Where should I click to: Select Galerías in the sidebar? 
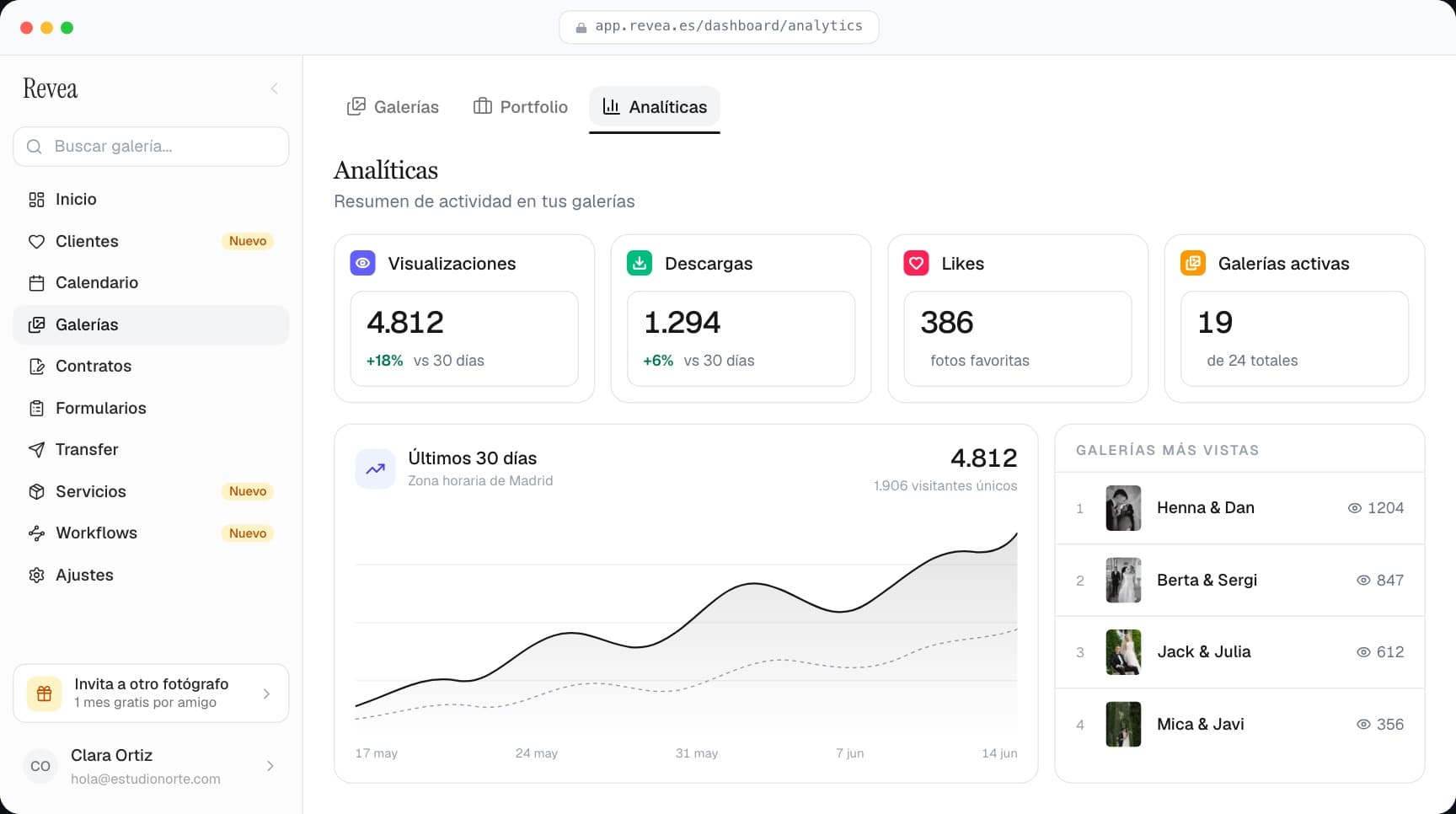(151, 324)
